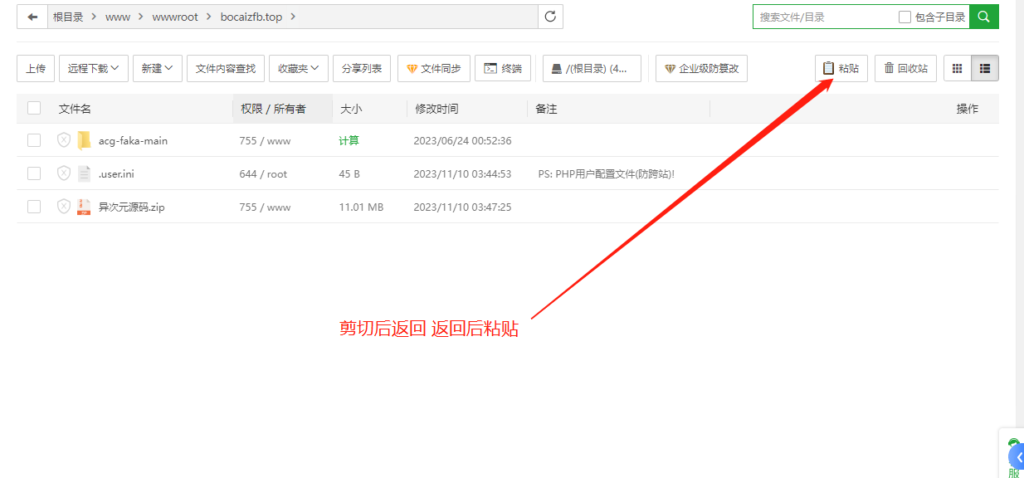Click the acg-faka-main folder icon
Viewport: 1024px width, 478px height.
pyautogui.click(x=84, y=140)
